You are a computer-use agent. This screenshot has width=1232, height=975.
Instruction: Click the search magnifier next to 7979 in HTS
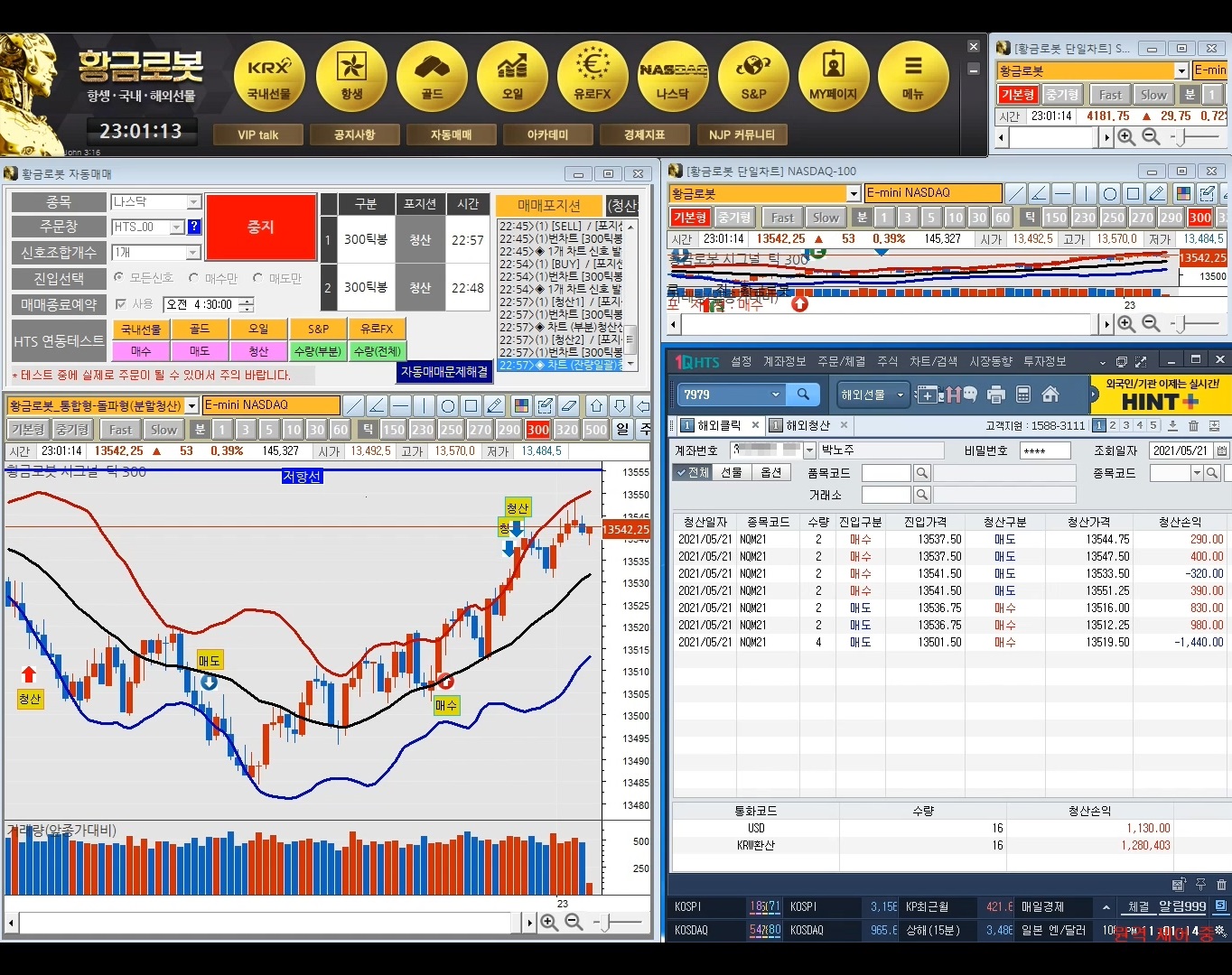pos(803,395)
